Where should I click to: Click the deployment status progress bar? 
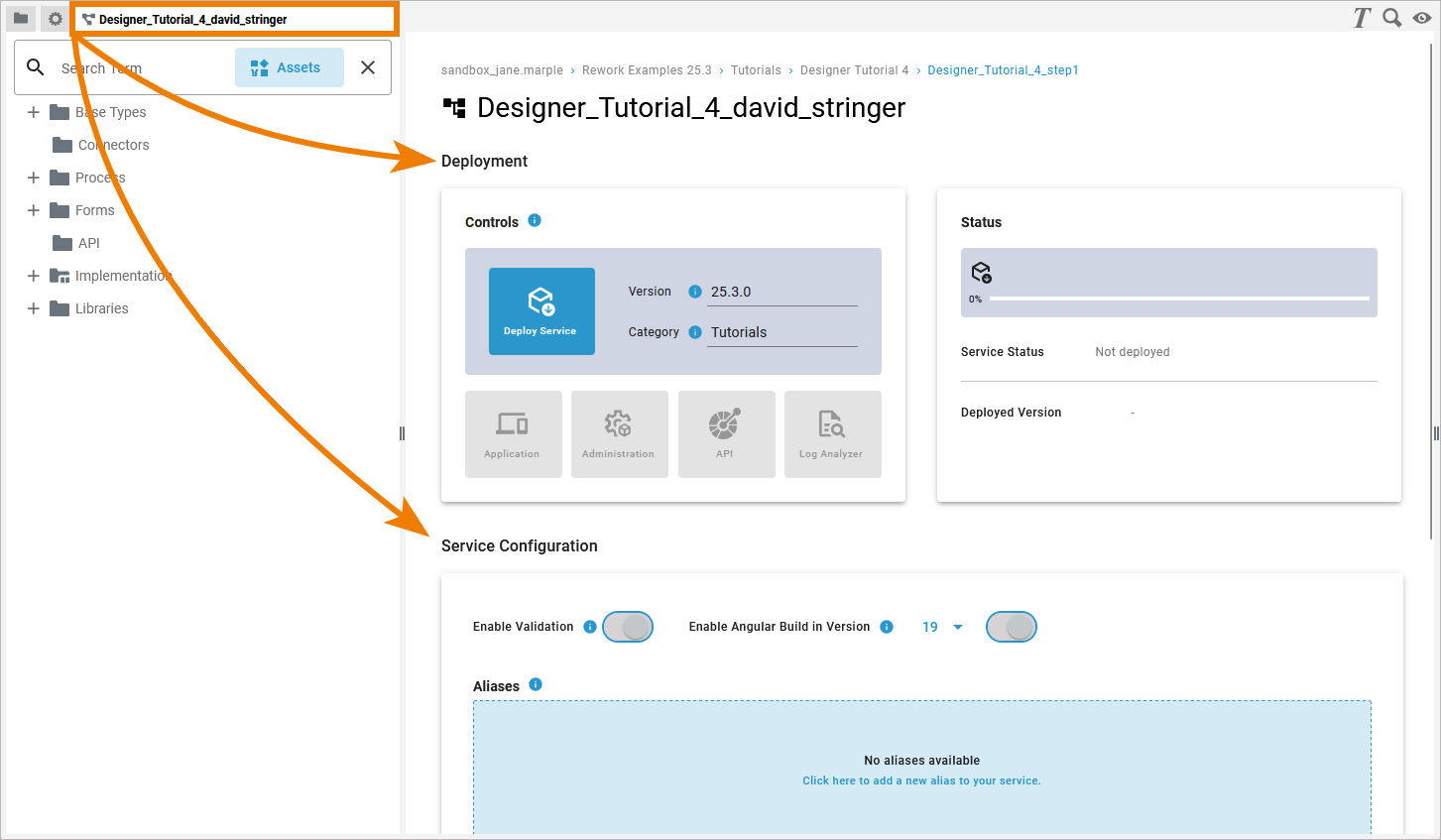1178,299
